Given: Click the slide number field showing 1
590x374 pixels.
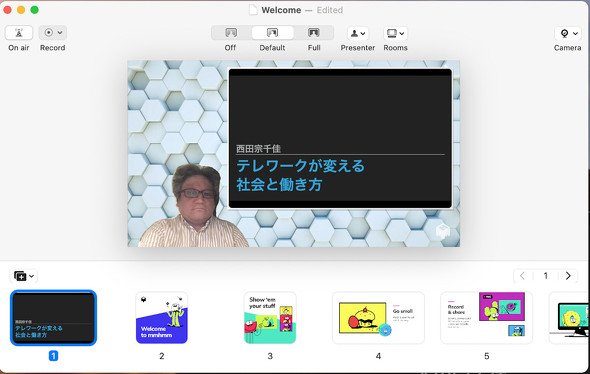Looking at the screenshot, I should pyautogui.click(x=546, y=276).
